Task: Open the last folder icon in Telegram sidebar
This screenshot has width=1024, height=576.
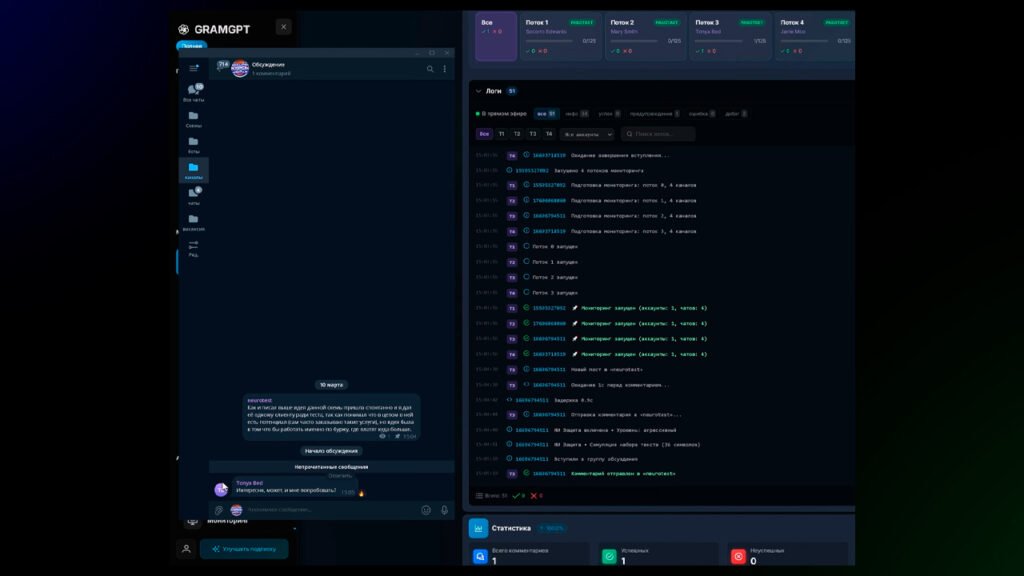Action: click(193, 222)
